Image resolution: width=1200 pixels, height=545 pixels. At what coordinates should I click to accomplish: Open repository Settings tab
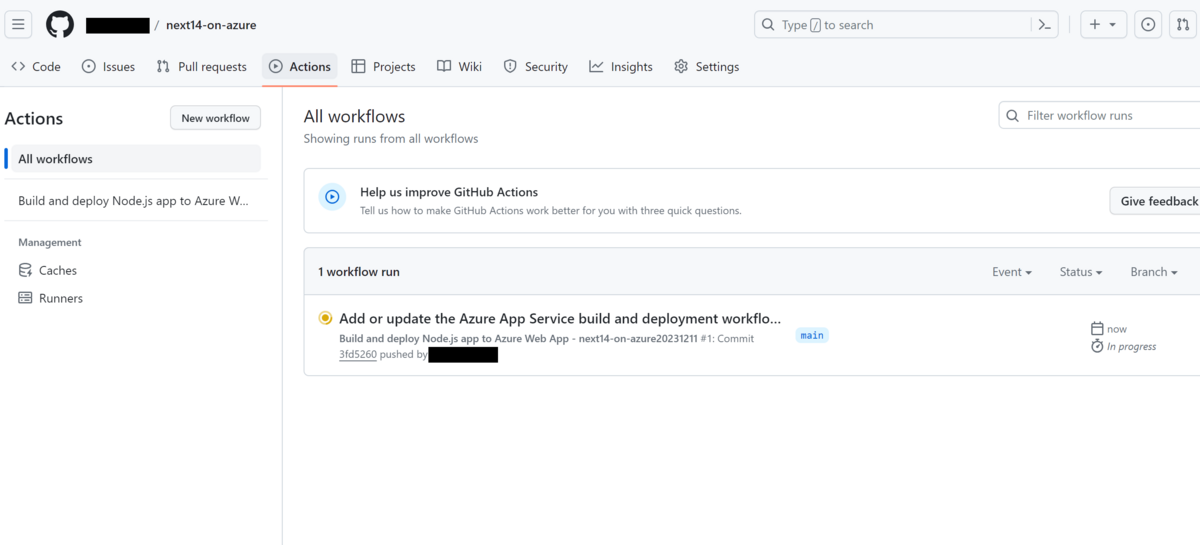click(707, 67)
